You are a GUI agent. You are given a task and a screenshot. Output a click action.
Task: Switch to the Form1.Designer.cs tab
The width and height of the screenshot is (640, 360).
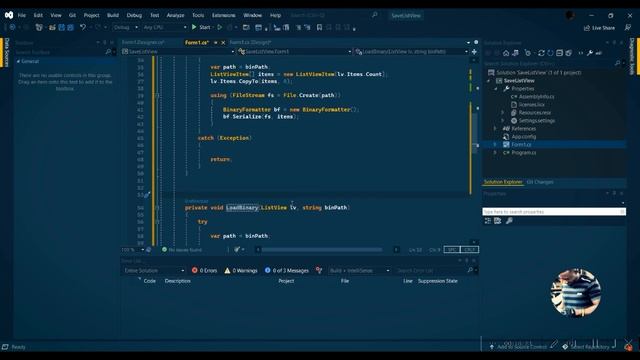[143, 42]
